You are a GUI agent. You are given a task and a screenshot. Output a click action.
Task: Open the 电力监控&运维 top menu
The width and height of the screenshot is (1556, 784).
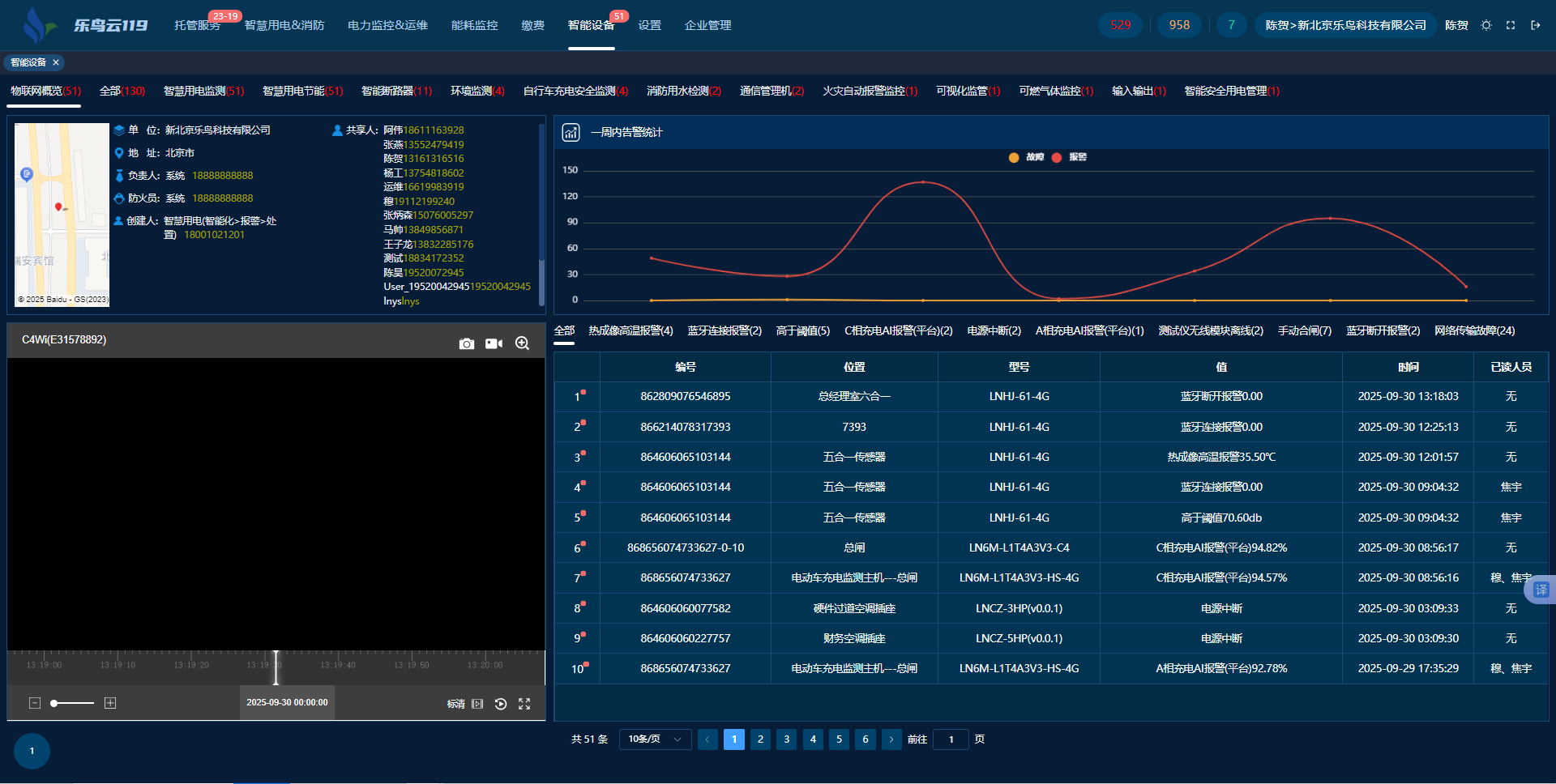point(387,25)
